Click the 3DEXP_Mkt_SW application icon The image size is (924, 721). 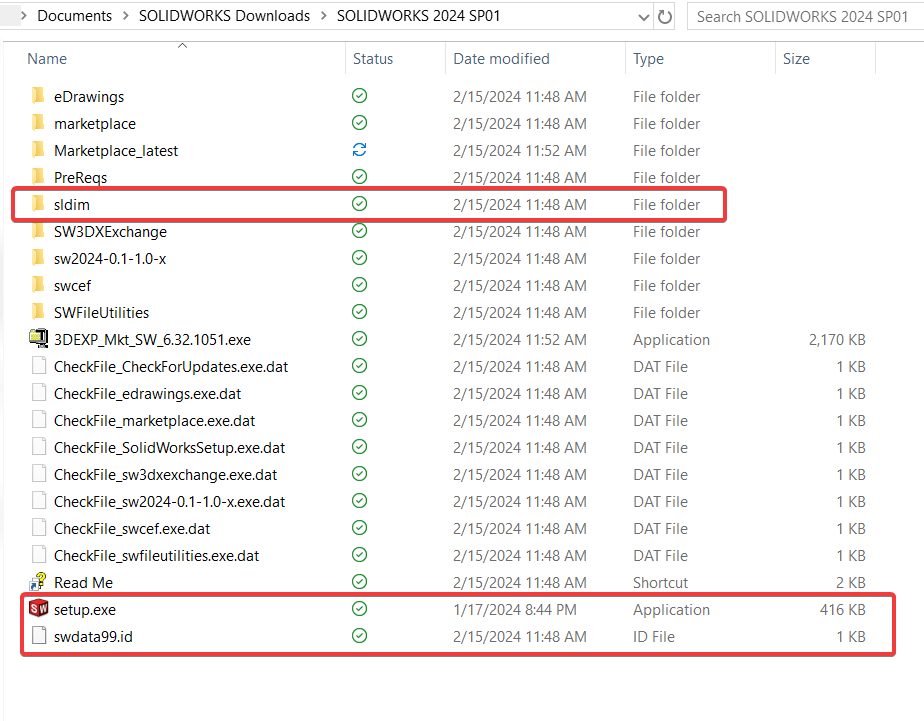tap(38, 339)
